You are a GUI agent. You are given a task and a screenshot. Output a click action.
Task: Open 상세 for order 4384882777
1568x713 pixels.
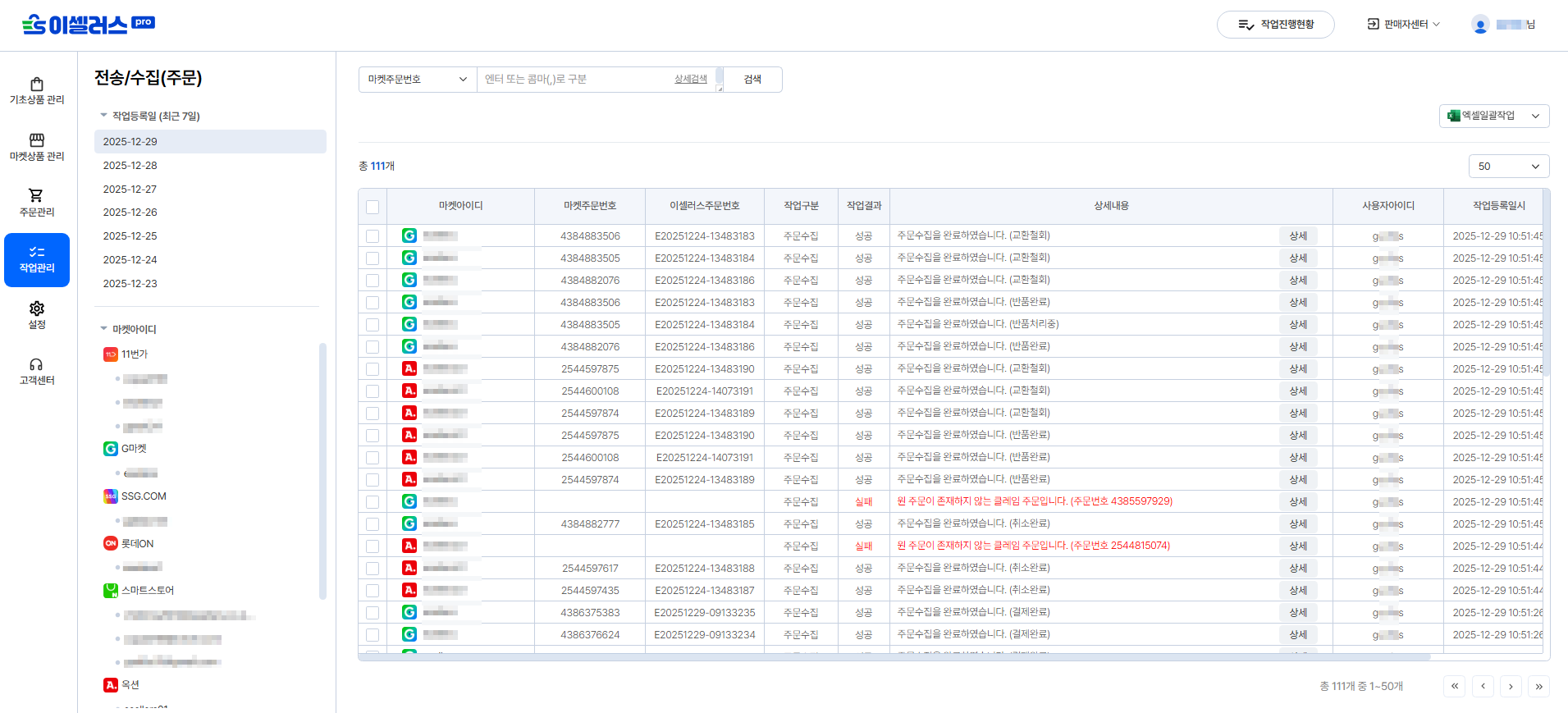[1298, 523]
